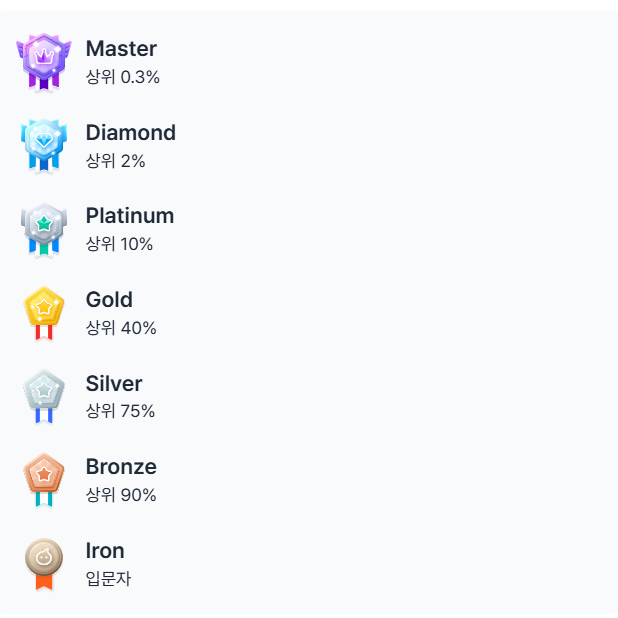The image size is (618, 618).
Task: Click the Silver star badge icon
Action: pyautogui.click(x=44, y=394)
